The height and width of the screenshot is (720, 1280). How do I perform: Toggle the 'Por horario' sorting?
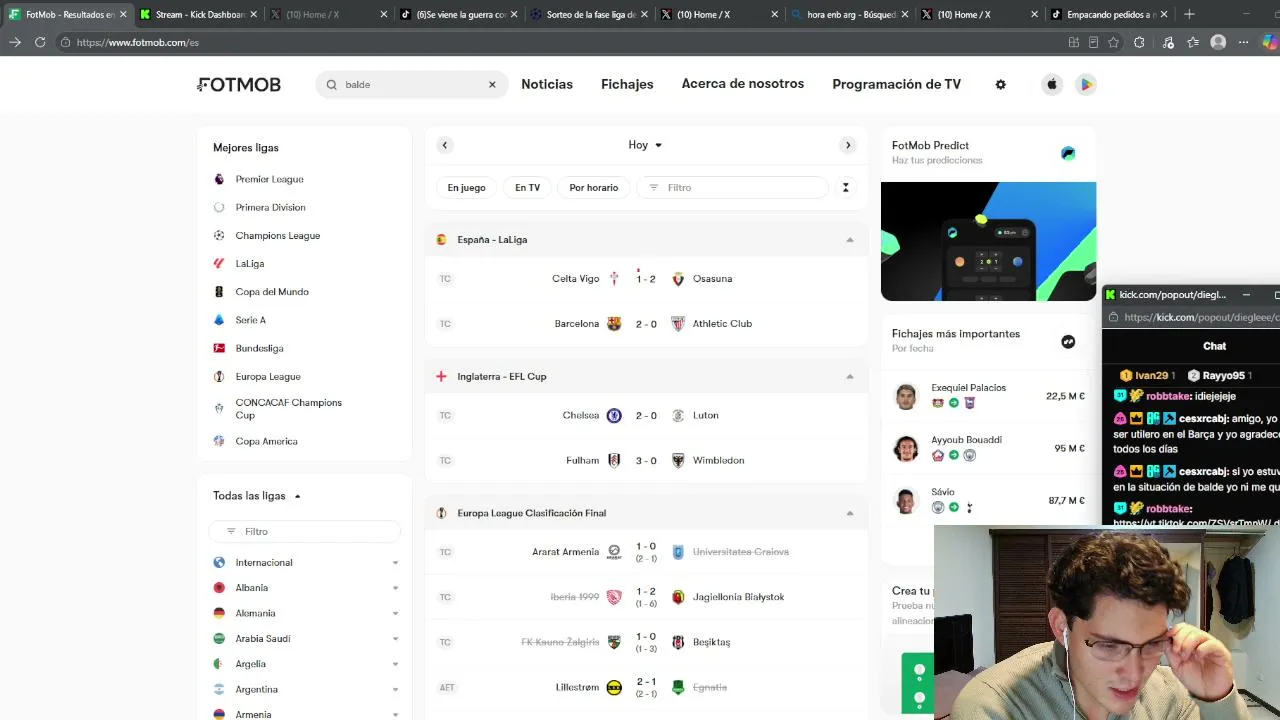tap(594, 188)
